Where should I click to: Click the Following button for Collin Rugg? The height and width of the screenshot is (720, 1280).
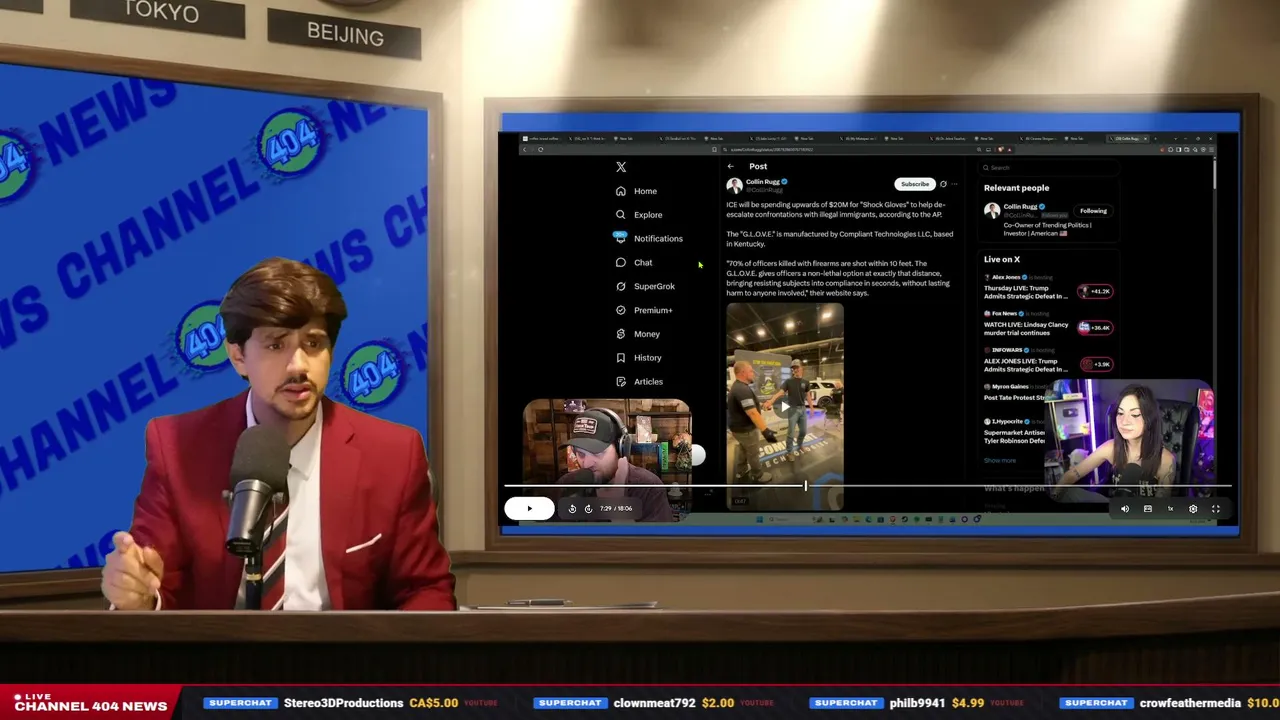pyautogui.click(x=1093, y=211)
